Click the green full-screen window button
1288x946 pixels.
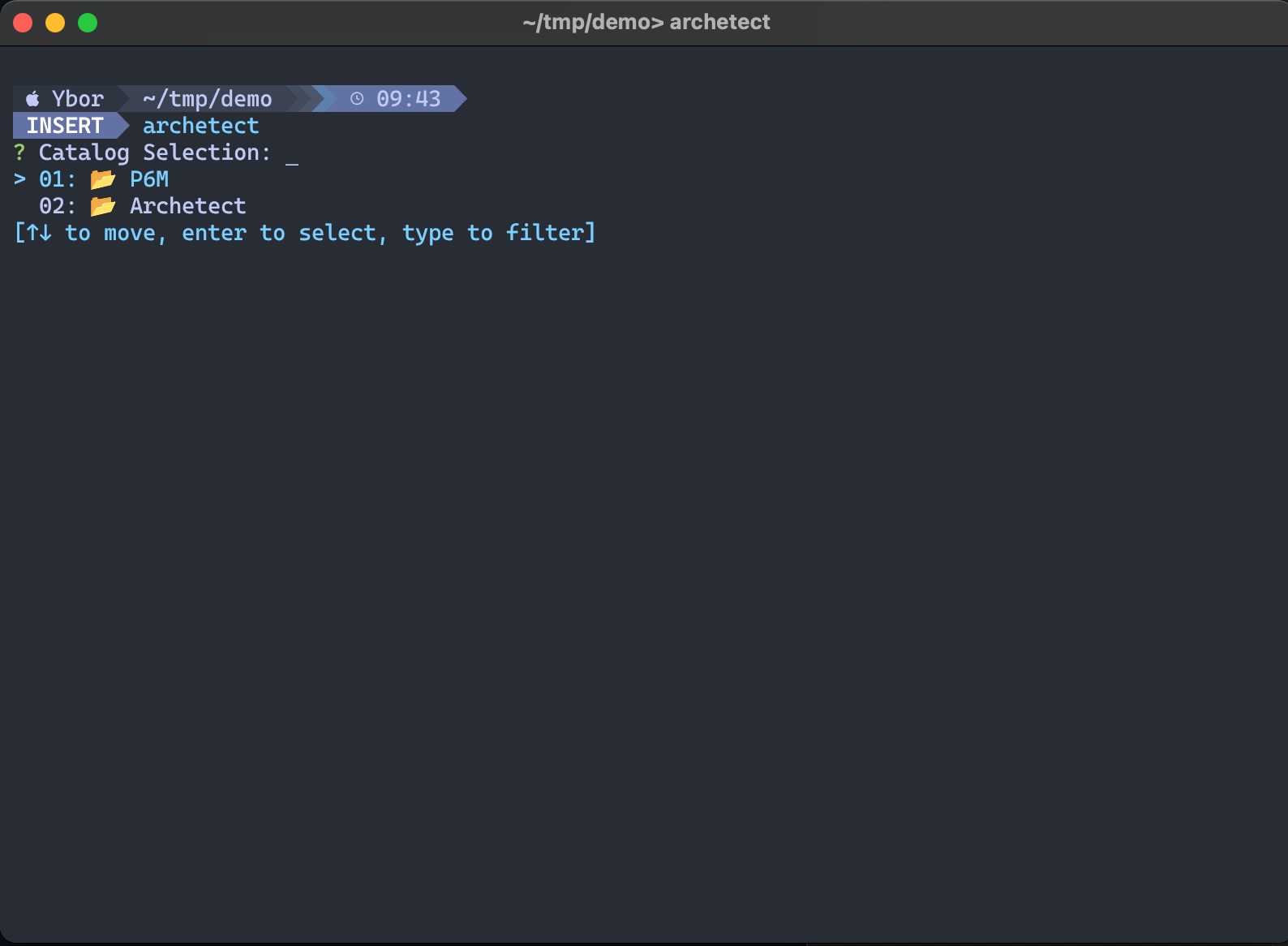[88, 23]
